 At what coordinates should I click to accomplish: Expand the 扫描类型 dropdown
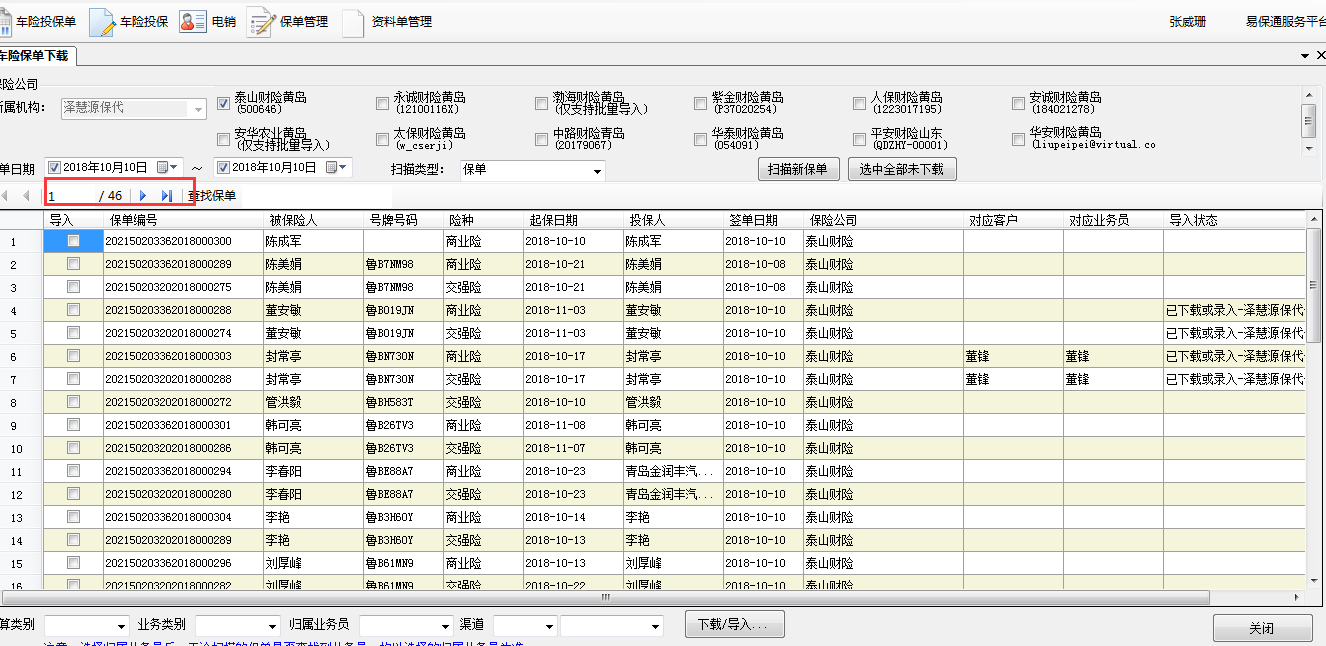[x=598, y=171]
